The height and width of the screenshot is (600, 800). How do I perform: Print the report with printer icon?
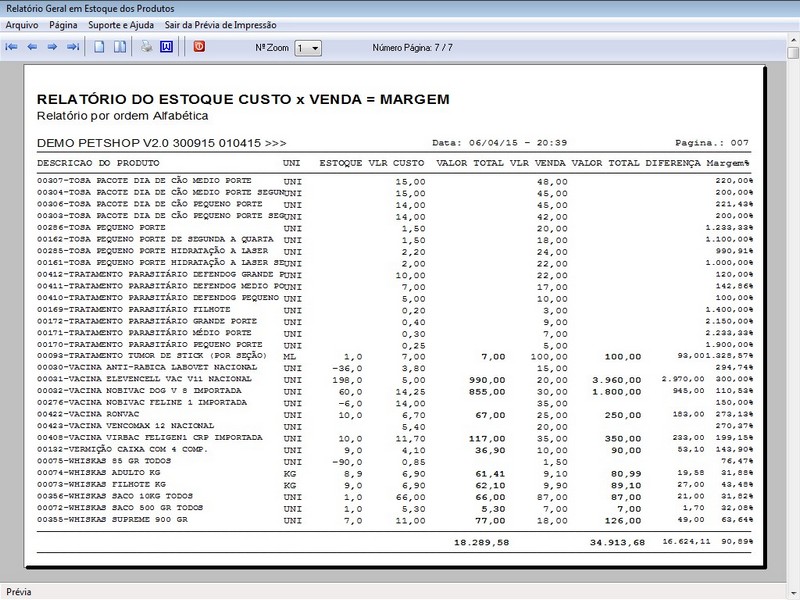(146, 47)
